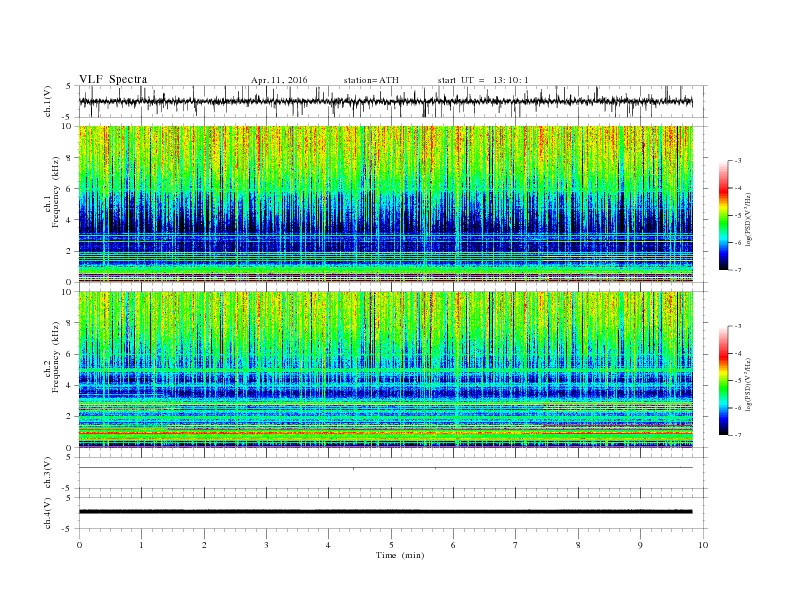Click the log(PSD) label beside ch.2 color bar
This screenshot has height=612, width=792.
pyautogui.click(x=748, y=384)
